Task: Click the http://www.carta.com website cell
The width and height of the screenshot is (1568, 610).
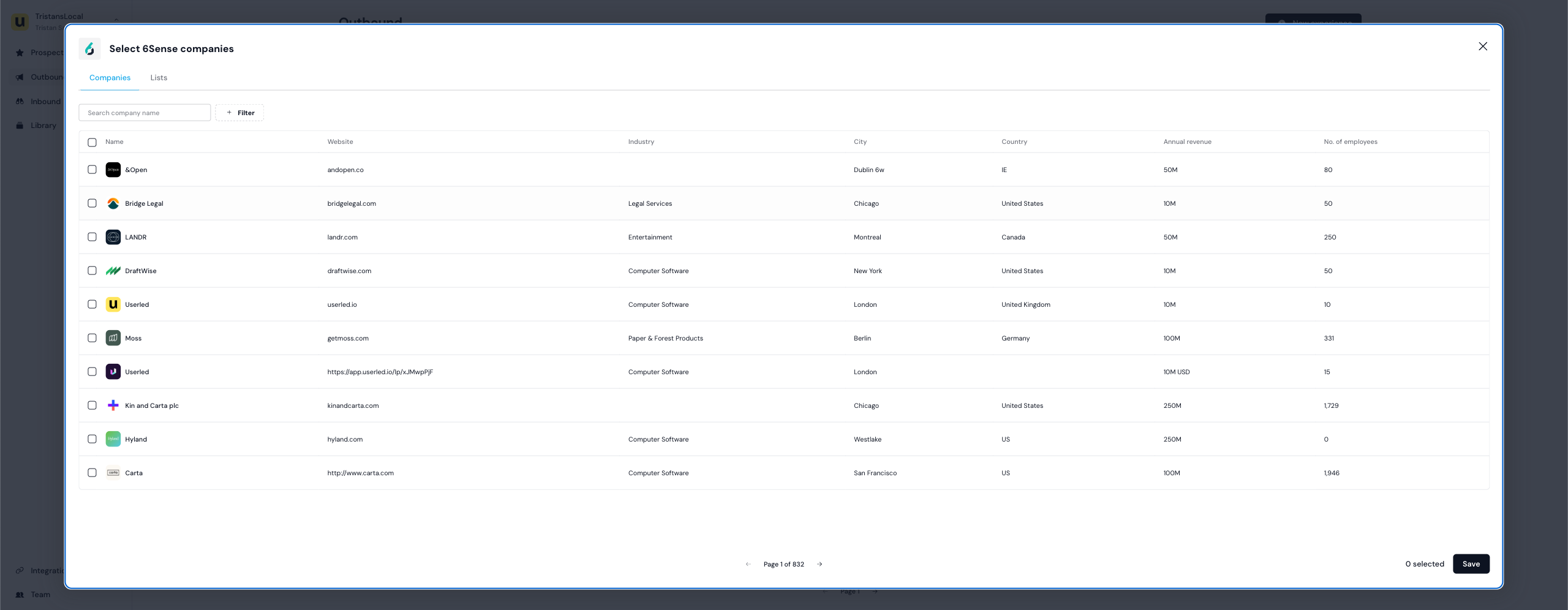Action: 360,473
